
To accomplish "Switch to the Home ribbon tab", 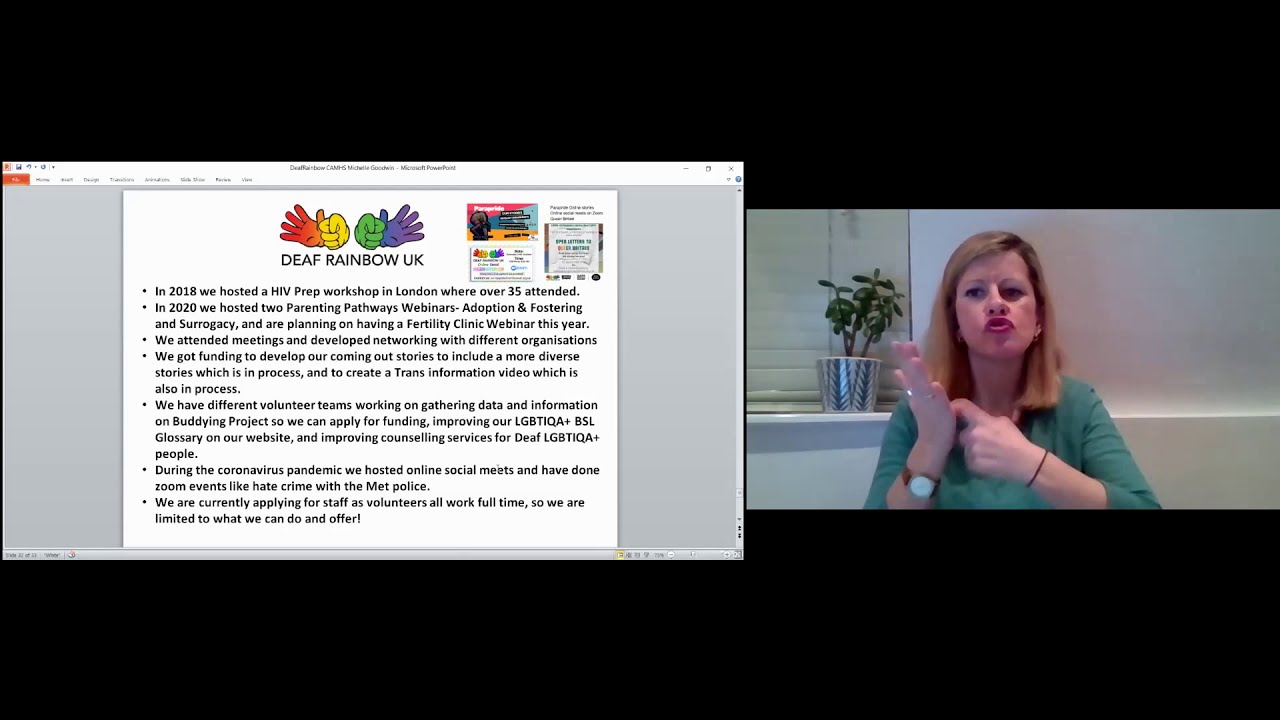I will pos(43,180).
